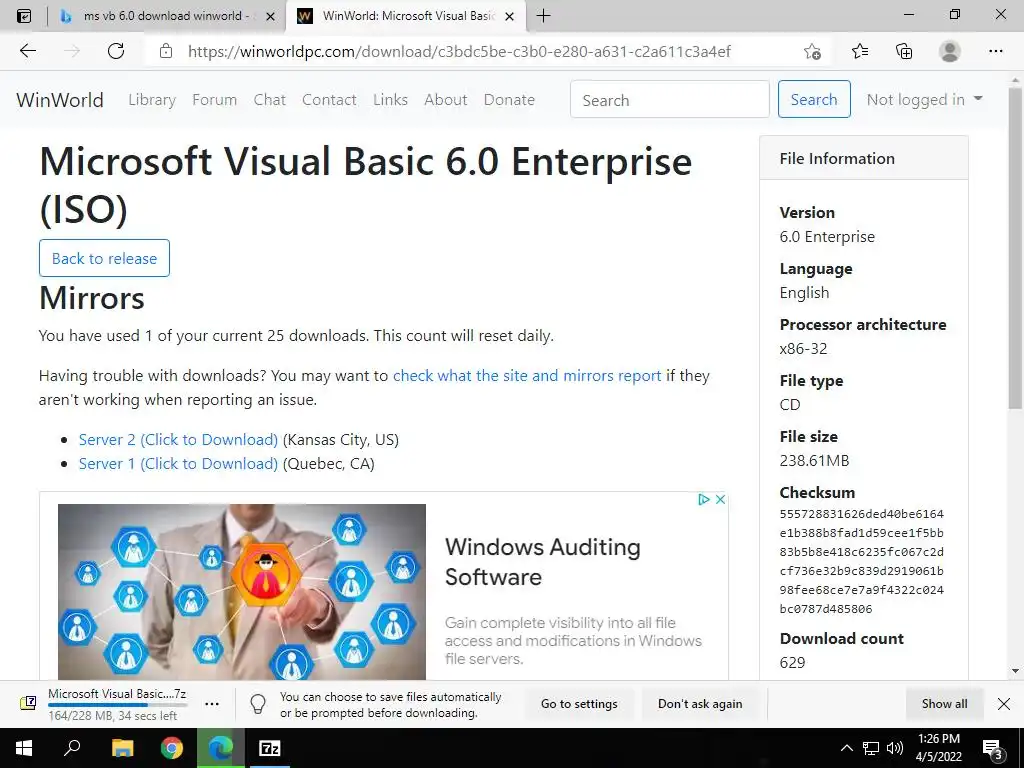This screenshot has height=768, width=1024.
Task: Open tab actions menu icon
Action: [x=24, y=16]
